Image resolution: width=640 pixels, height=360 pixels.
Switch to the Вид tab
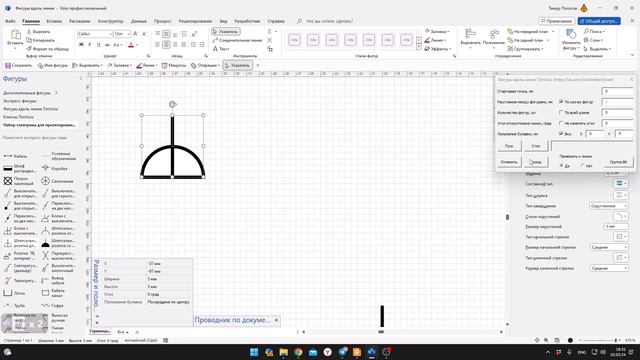[223, 21]
